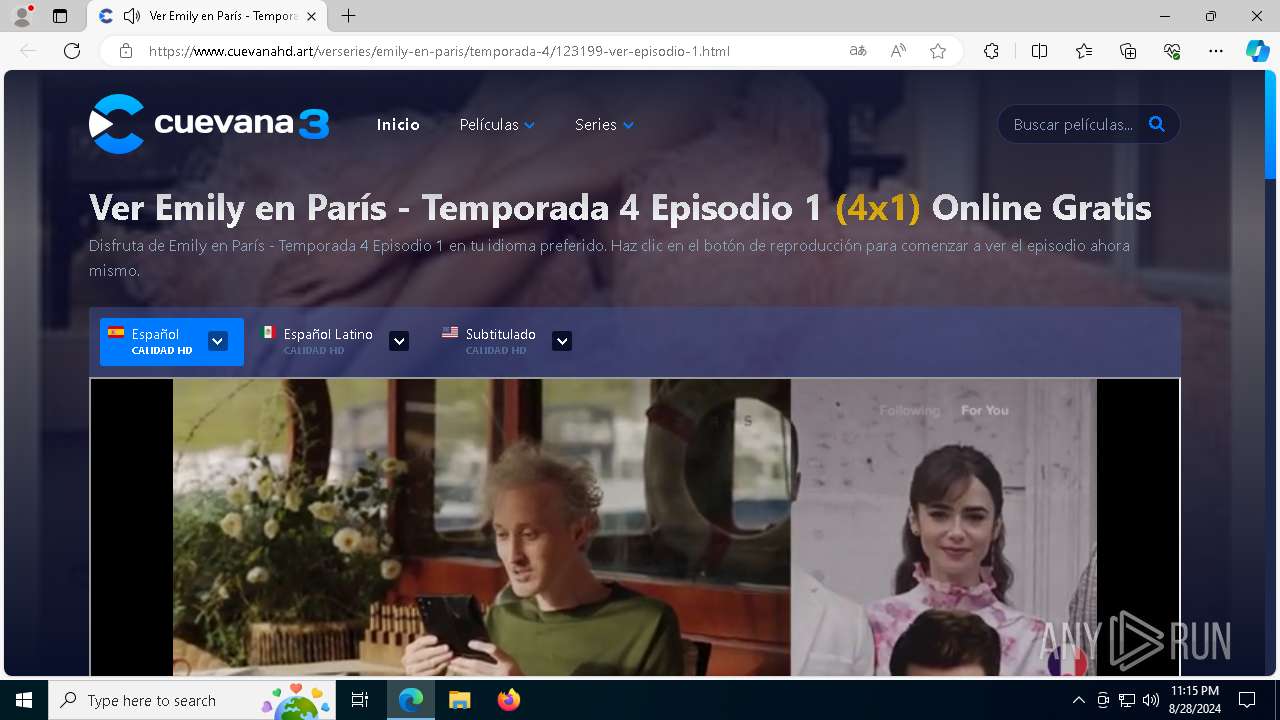1280x720 pixels.
Task: Open the taskbar clock and date
Action: (1194, 700)
